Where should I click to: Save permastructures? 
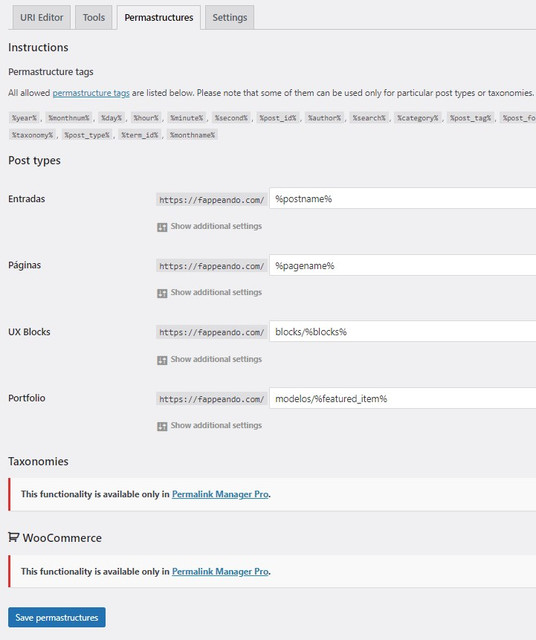click(x=57, y=617)
